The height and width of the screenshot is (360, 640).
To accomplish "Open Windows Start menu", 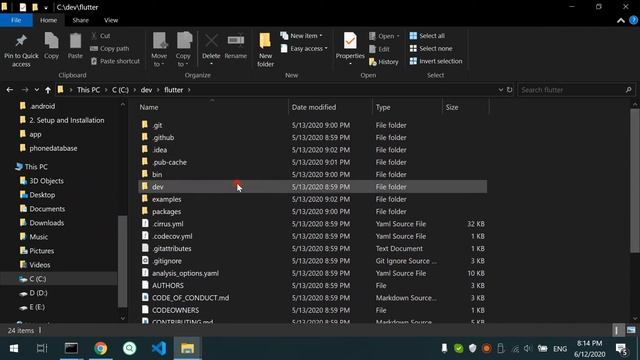I will [x=13, y=348].
